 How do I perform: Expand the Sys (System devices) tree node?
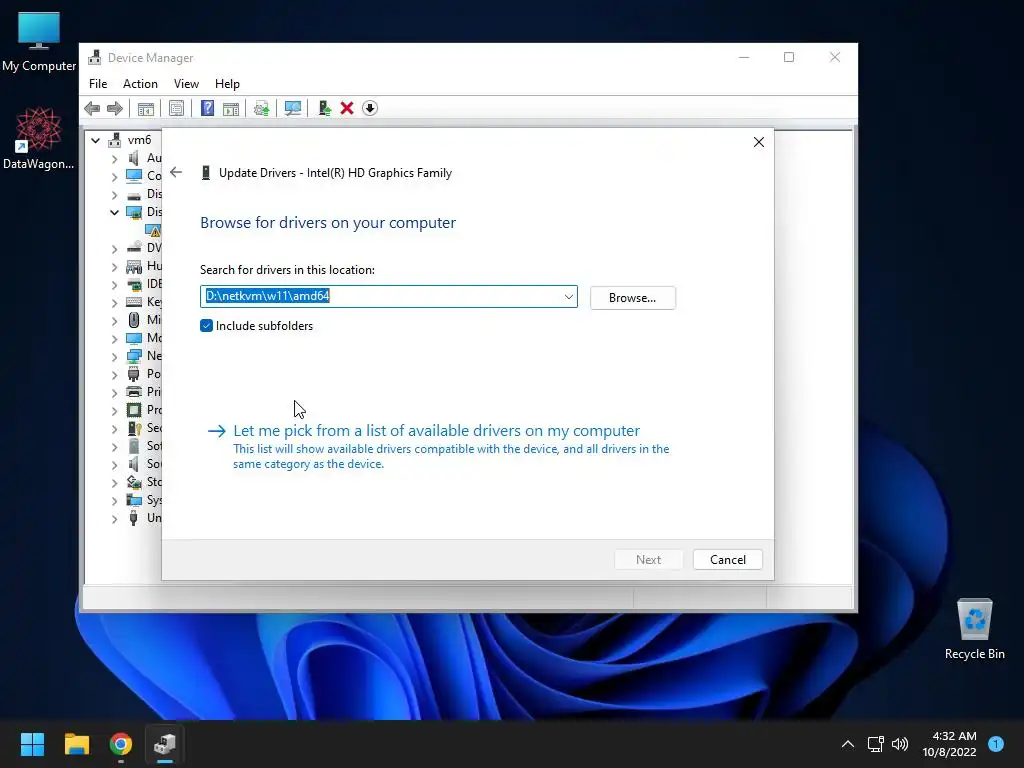click(114, 500)
